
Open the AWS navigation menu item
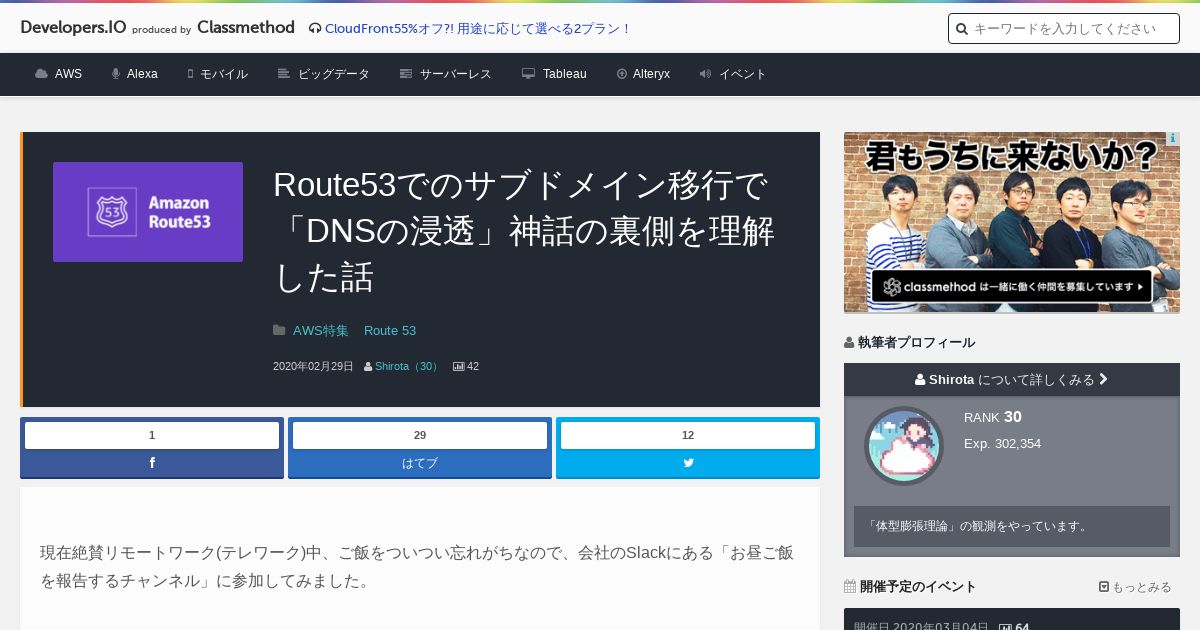(68, 74)
